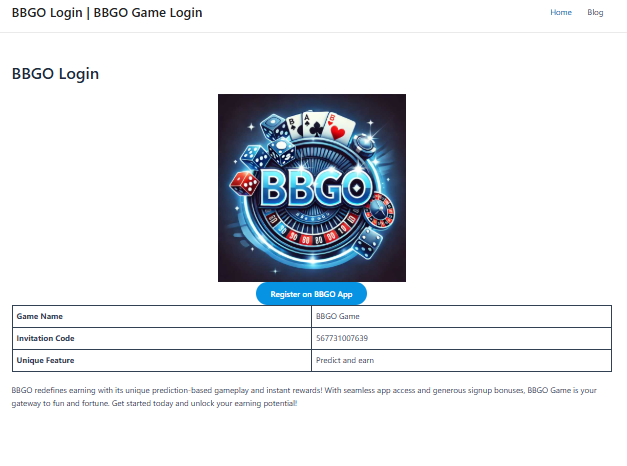Open the Blog navigation link
This screenshot has height=466, width=627.
pos(595,12)
